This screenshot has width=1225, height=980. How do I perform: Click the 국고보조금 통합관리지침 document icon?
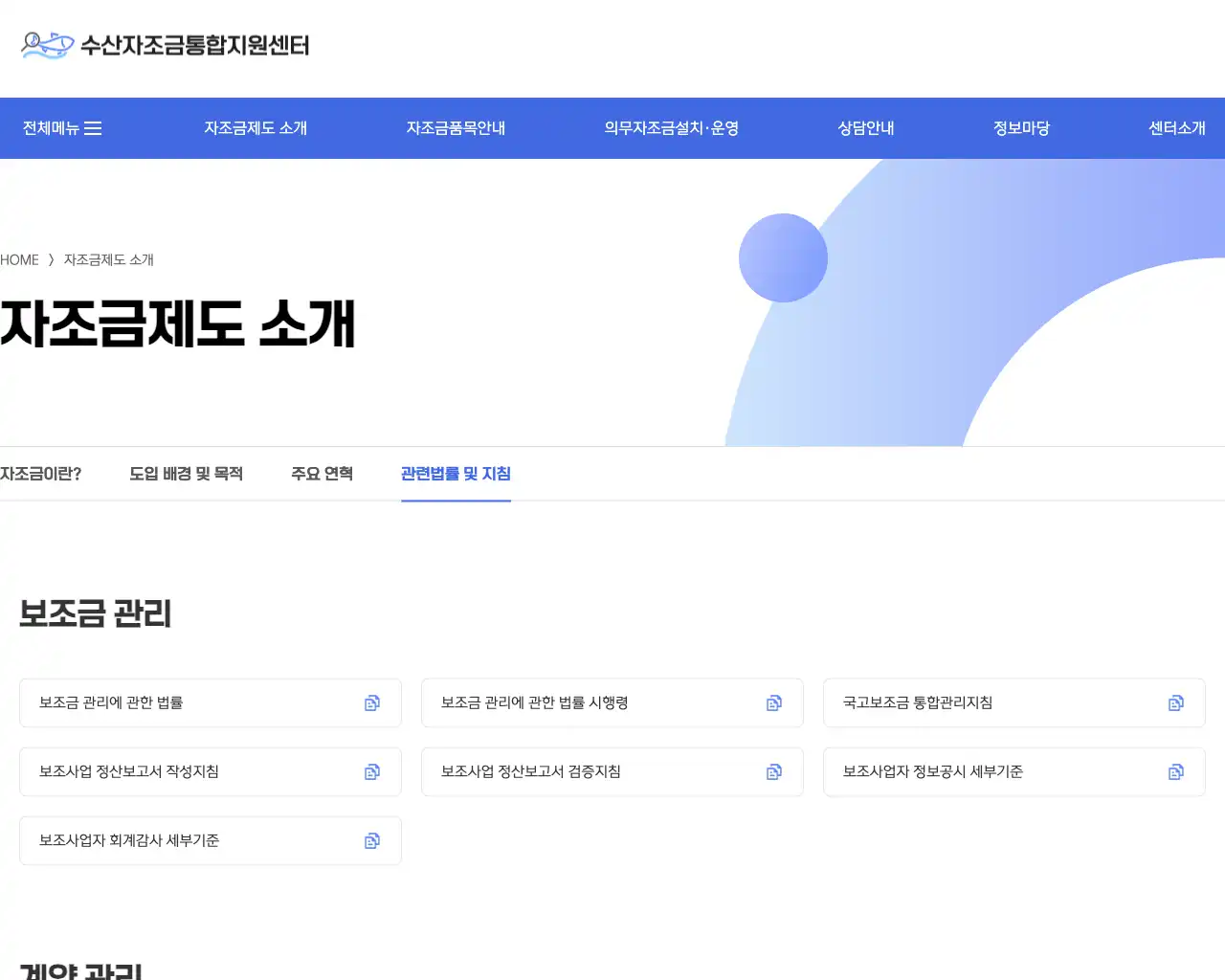(x=1174, y=702)
